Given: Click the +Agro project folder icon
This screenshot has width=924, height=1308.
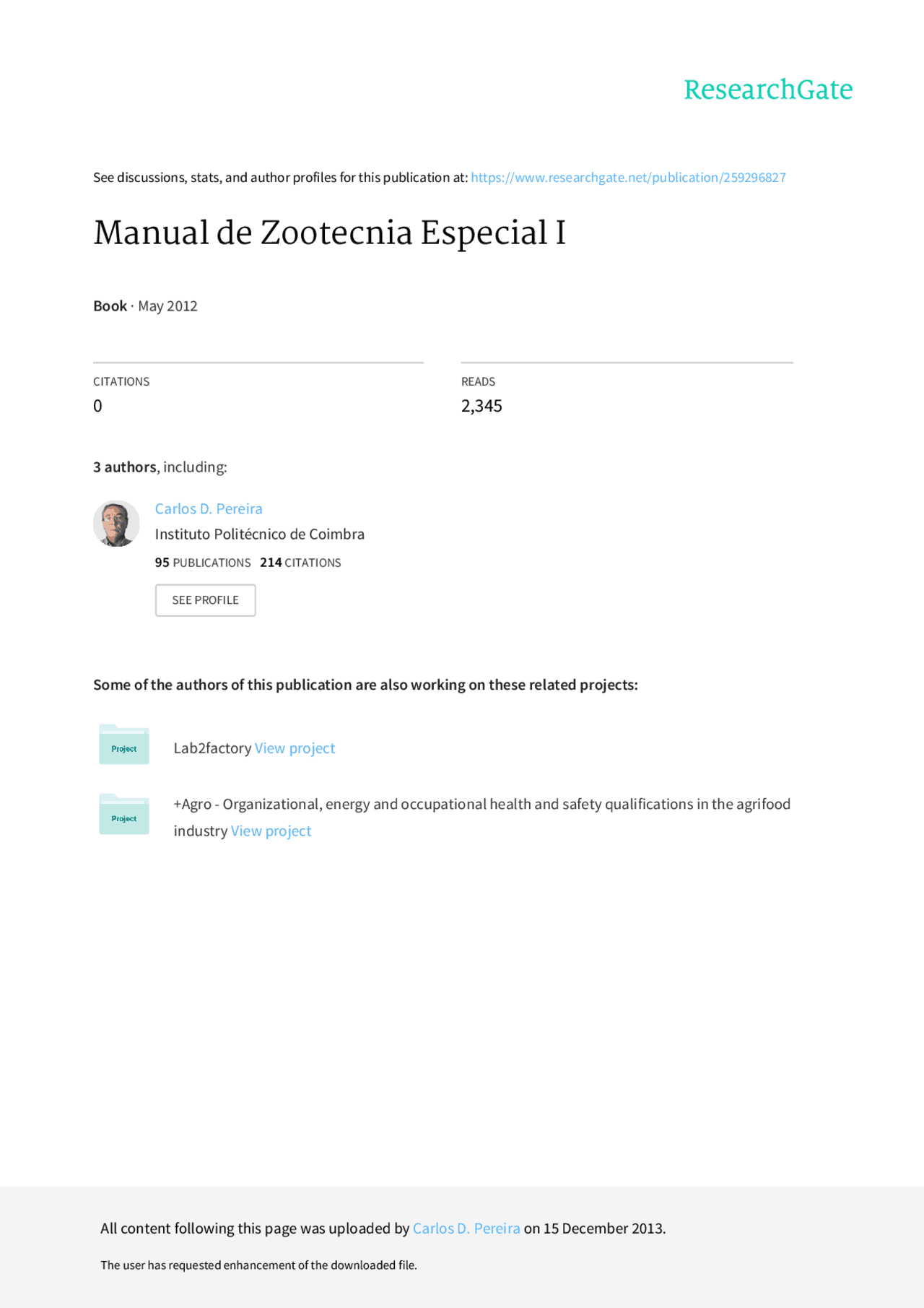Looking at the screenshot, I should tap(124, 814).
